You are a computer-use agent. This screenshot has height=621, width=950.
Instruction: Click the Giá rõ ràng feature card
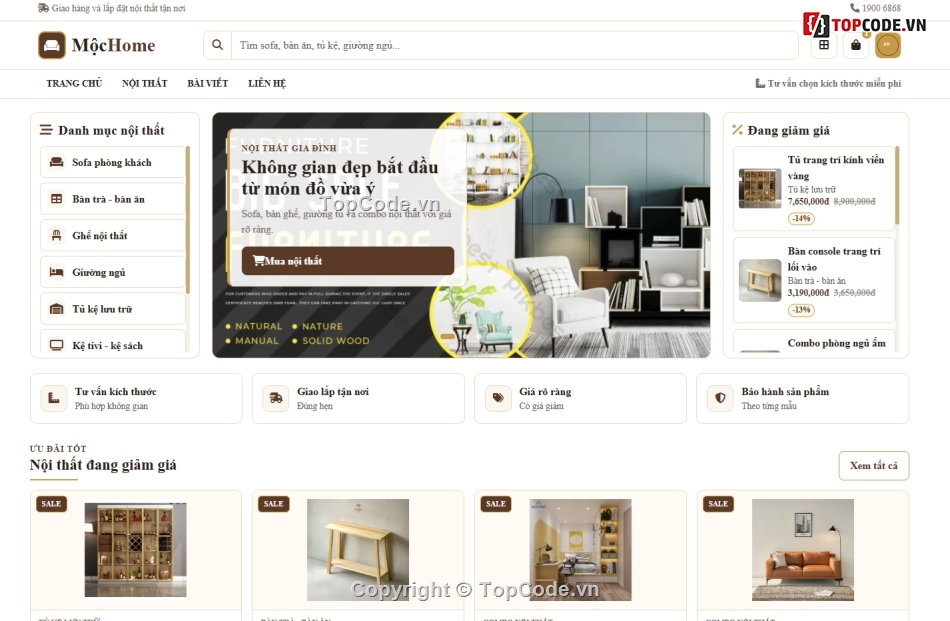[x=580, y=399]
